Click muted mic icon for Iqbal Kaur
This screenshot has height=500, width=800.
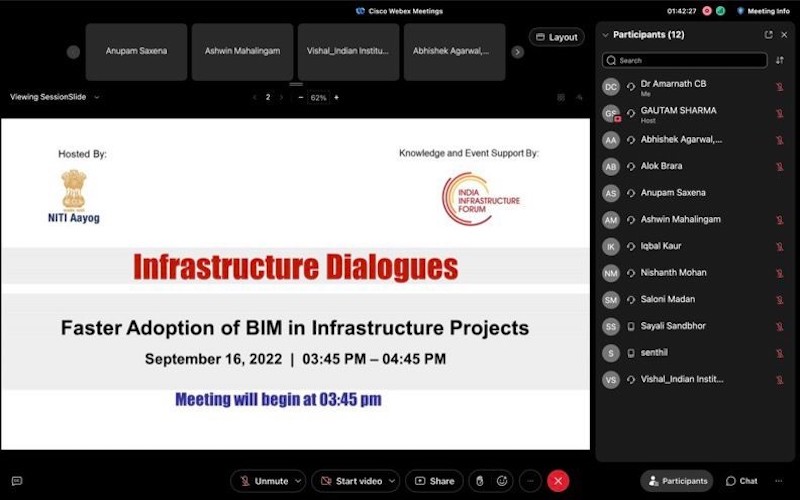[x=780, y=246]
